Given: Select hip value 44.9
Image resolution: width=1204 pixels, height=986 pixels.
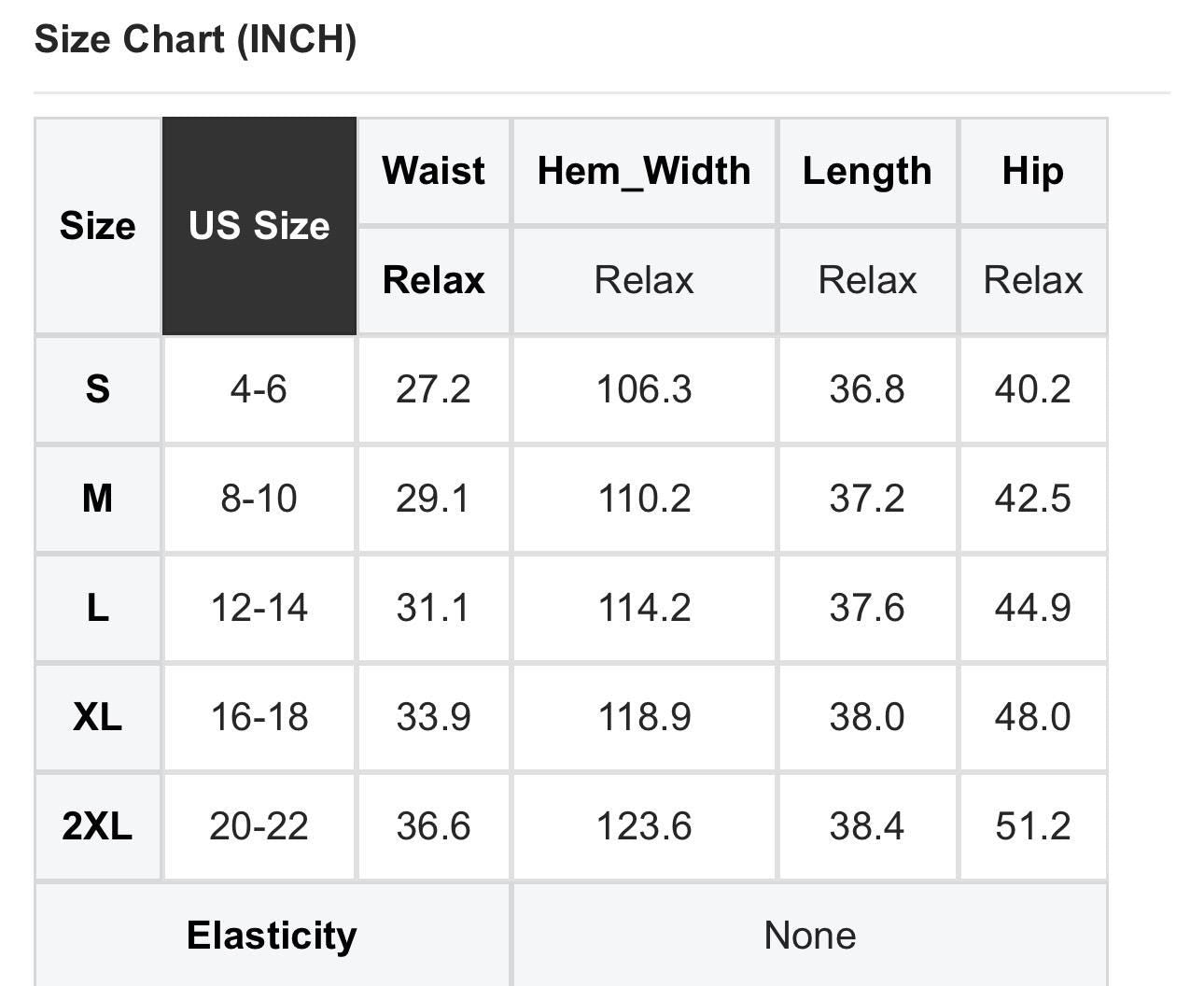Looking at the screenshot, I should tap(1032, 608).
